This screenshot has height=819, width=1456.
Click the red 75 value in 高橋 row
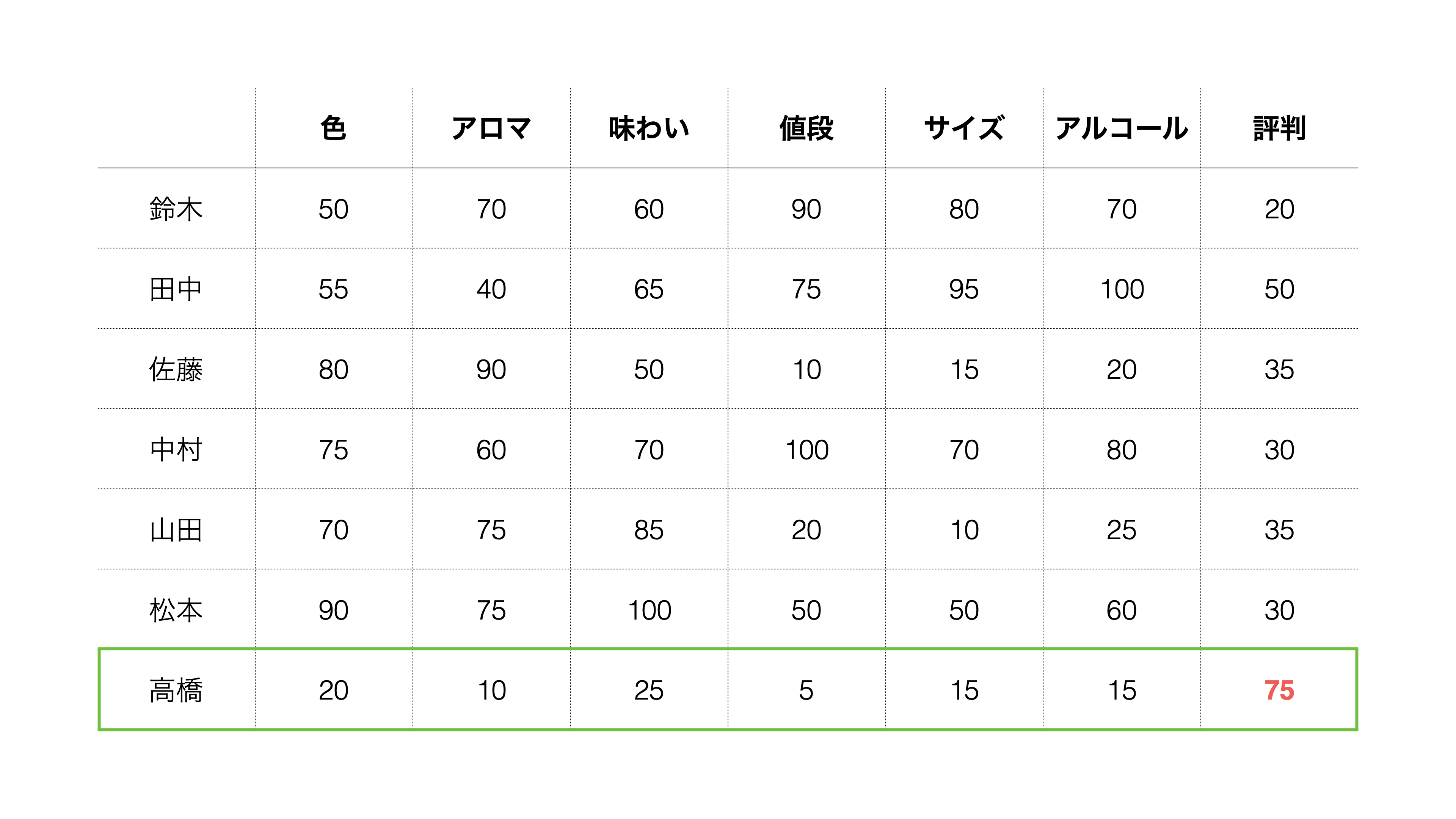pos(1279,690)
